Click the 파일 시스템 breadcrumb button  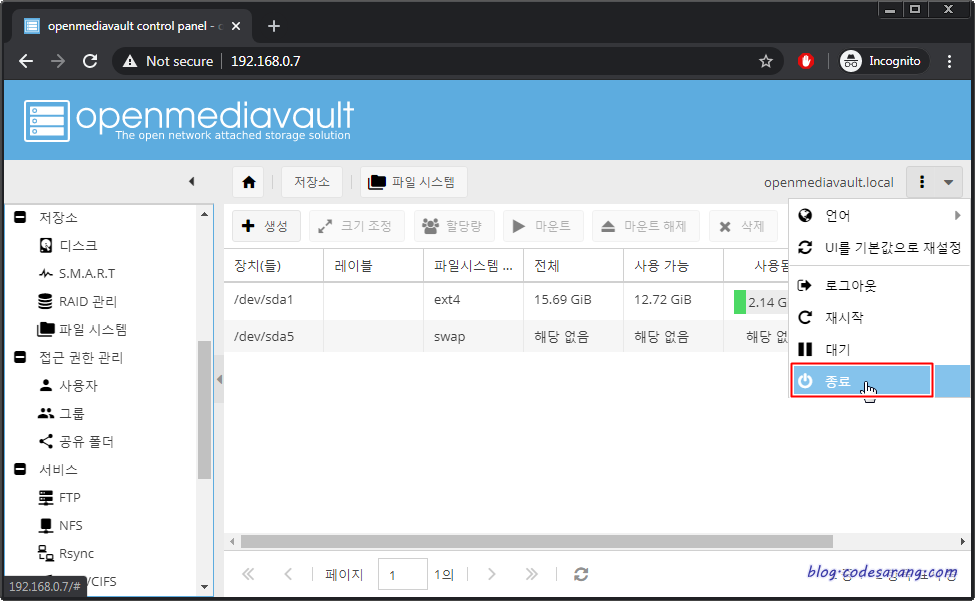(414, 182)
